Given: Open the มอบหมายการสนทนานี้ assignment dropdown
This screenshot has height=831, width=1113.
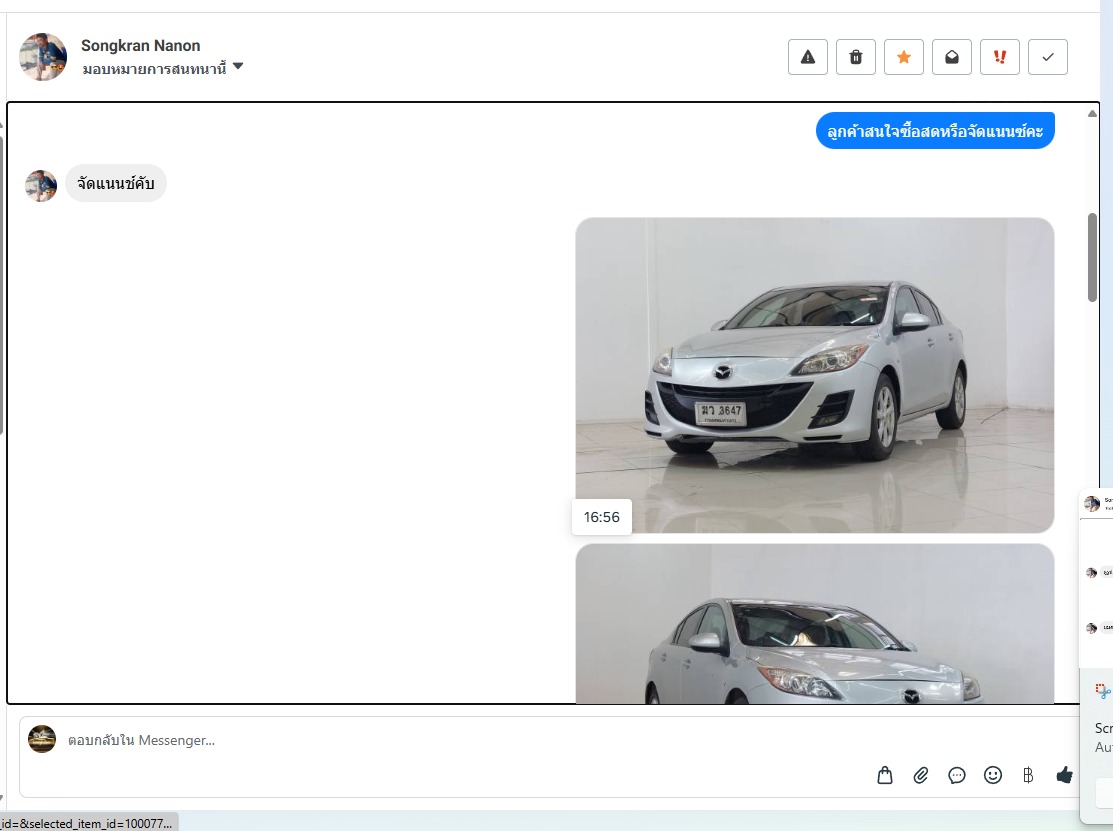Looking at the screenshot, I should click(163, 68).
